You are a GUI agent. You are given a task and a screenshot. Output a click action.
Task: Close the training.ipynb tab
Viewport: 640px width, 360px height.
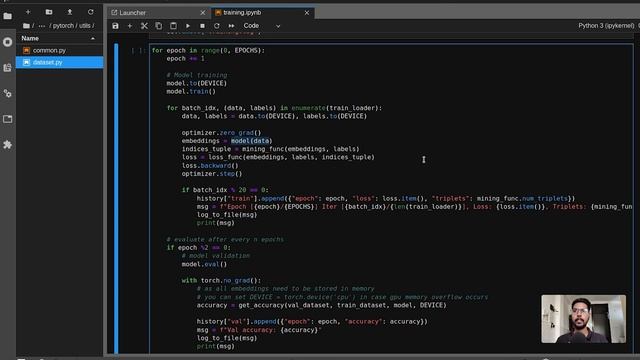click(x=307, y=13)
